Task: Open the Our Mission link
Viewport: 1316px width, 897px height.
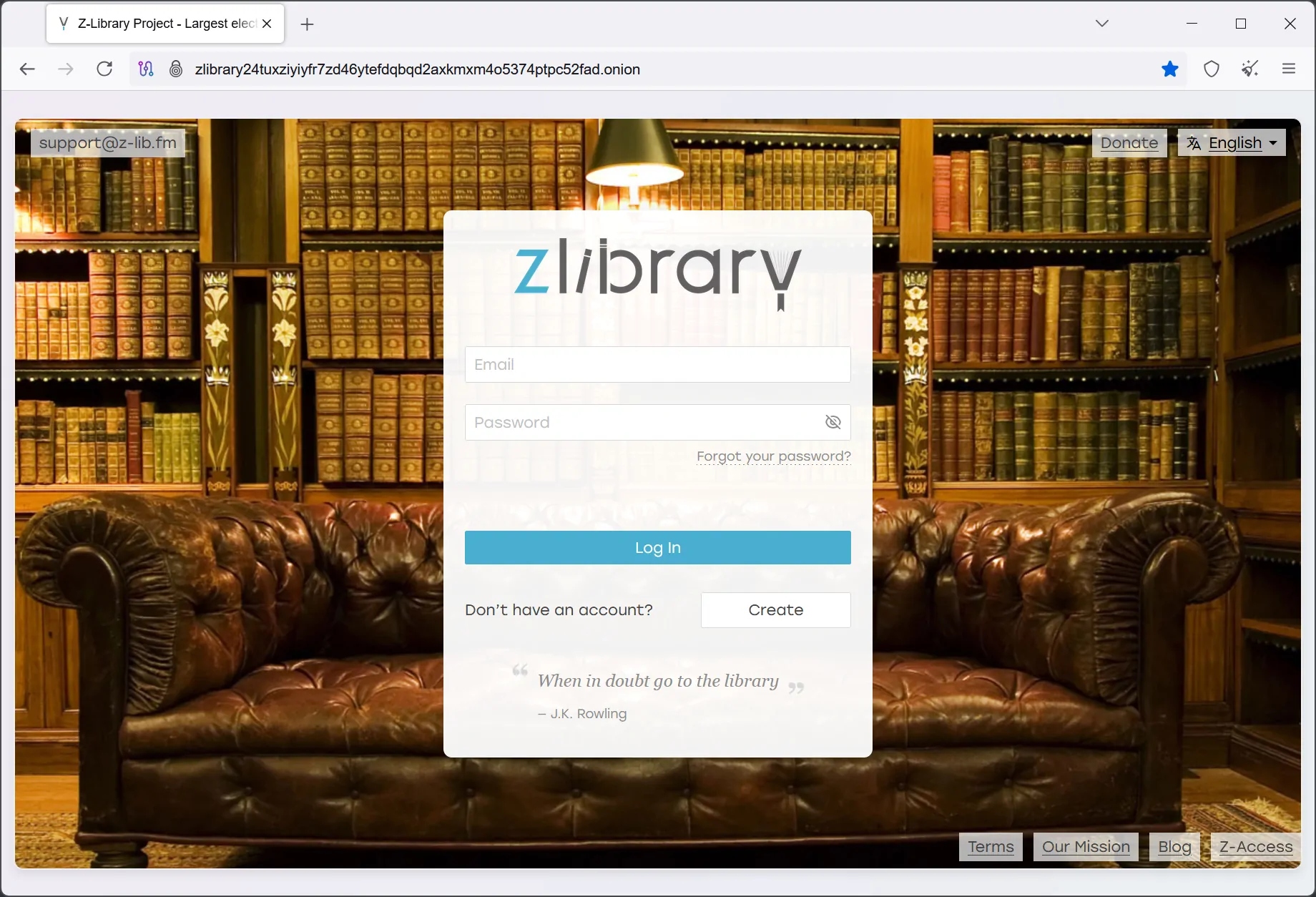Action: (1086, 846)
